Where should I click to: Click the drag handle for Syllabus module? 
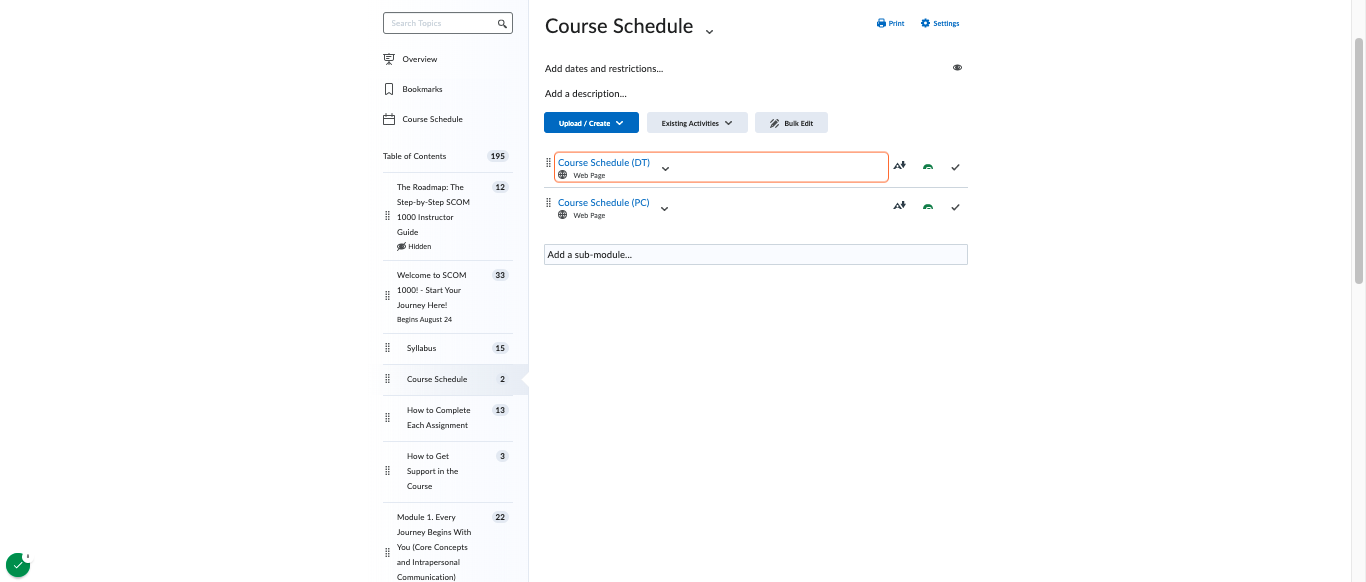388,348
